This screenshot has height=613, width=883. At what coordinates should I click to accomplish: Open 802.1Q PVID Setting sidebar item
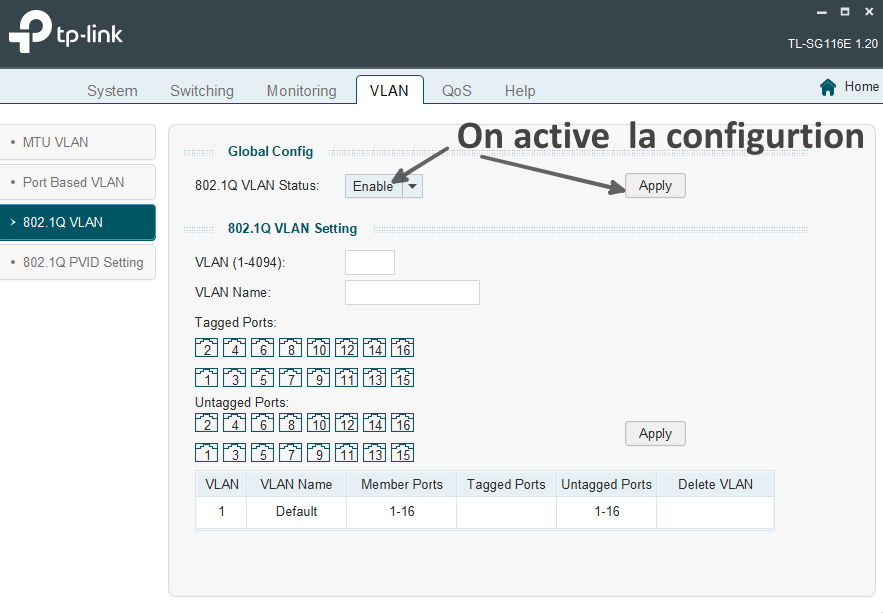[x=82, y=262]
